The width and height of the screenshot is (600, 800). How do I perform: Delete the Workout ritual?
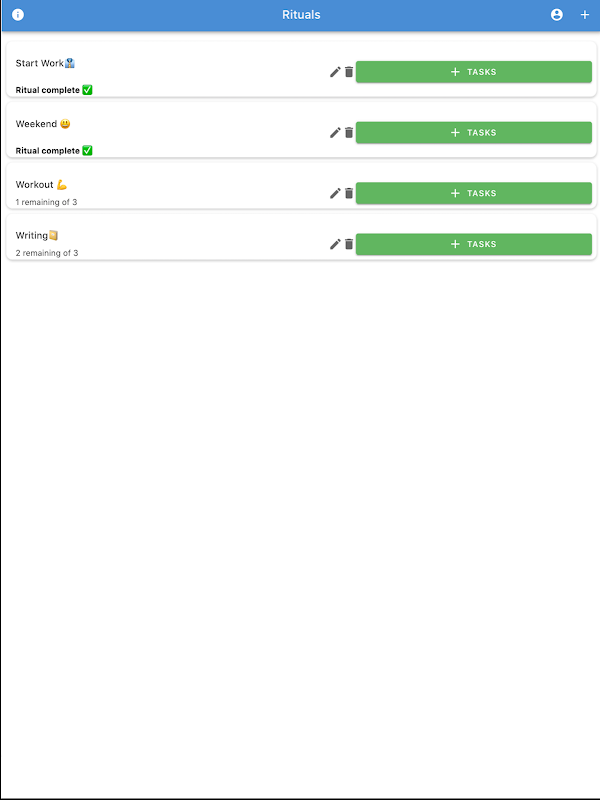point(349,193)
